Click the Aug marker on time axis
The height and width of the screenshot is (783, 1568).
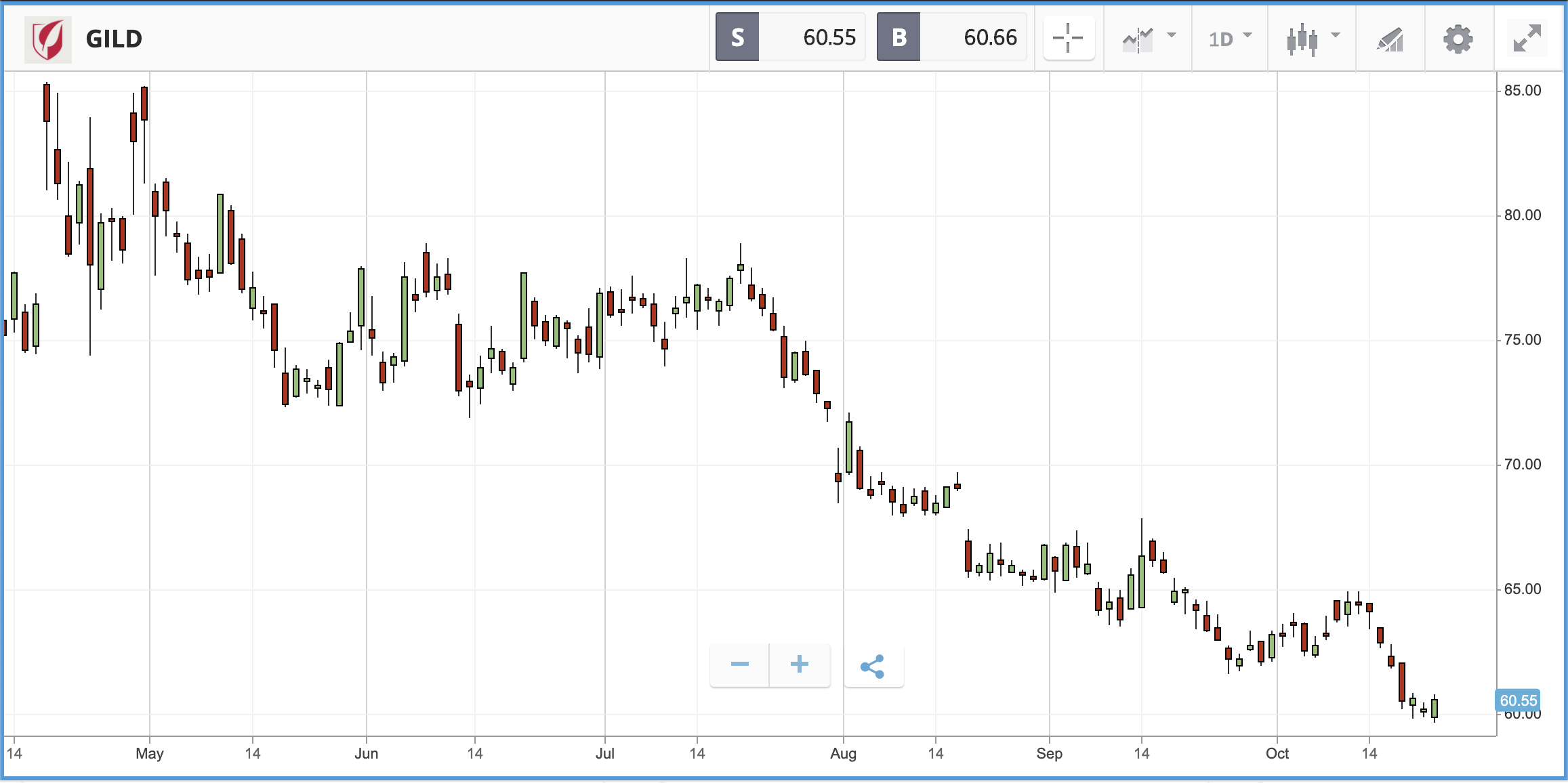pyautogui.click(x=844, y=753)
